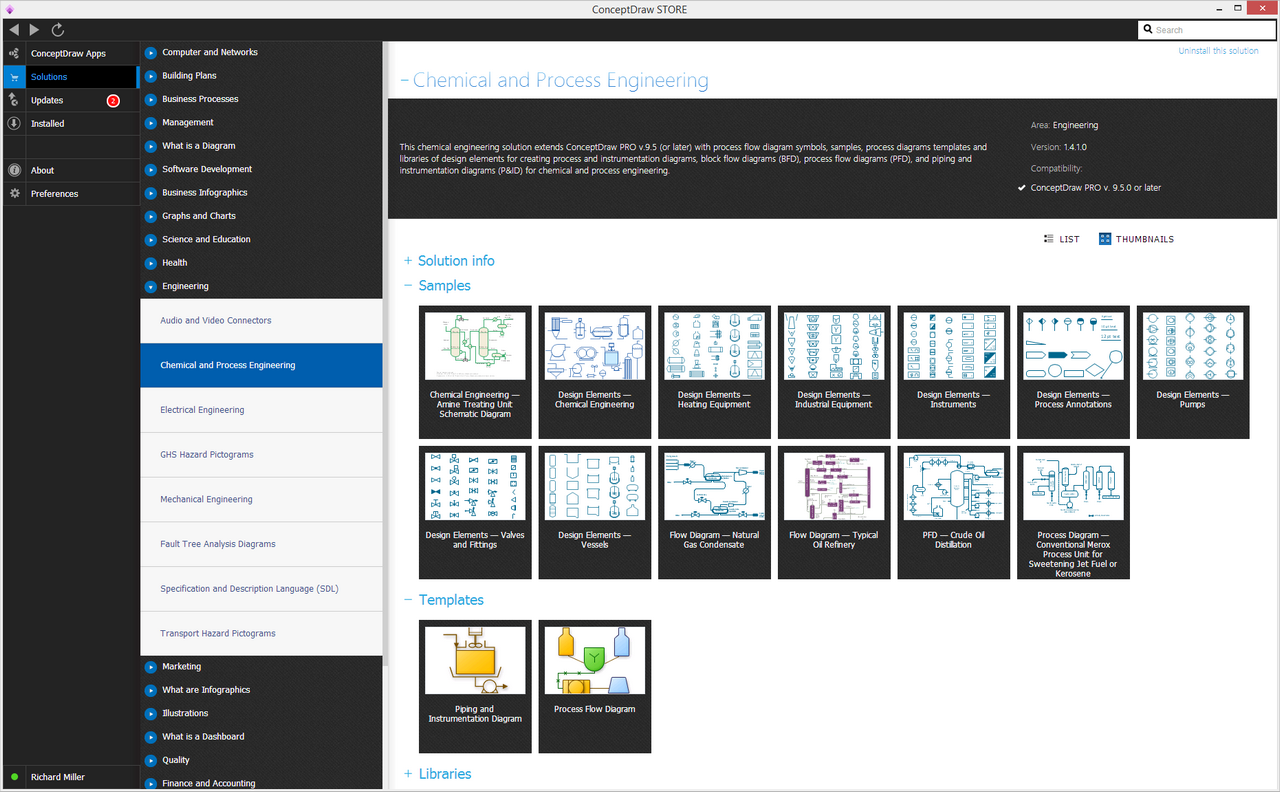Image resolution: width=1280 pixels, height=792 pixels.
Task: Click the Thumbnails view grid icon
Action: click(1105, 239)
